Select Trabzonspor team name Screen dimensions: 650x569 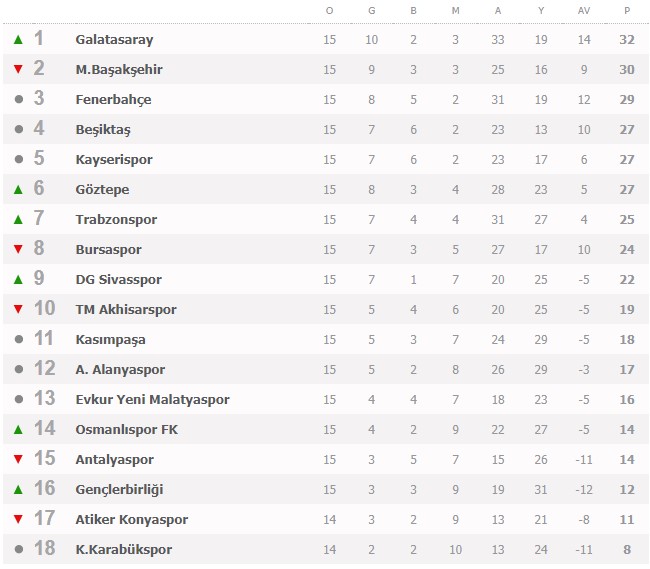coord(116,220)
